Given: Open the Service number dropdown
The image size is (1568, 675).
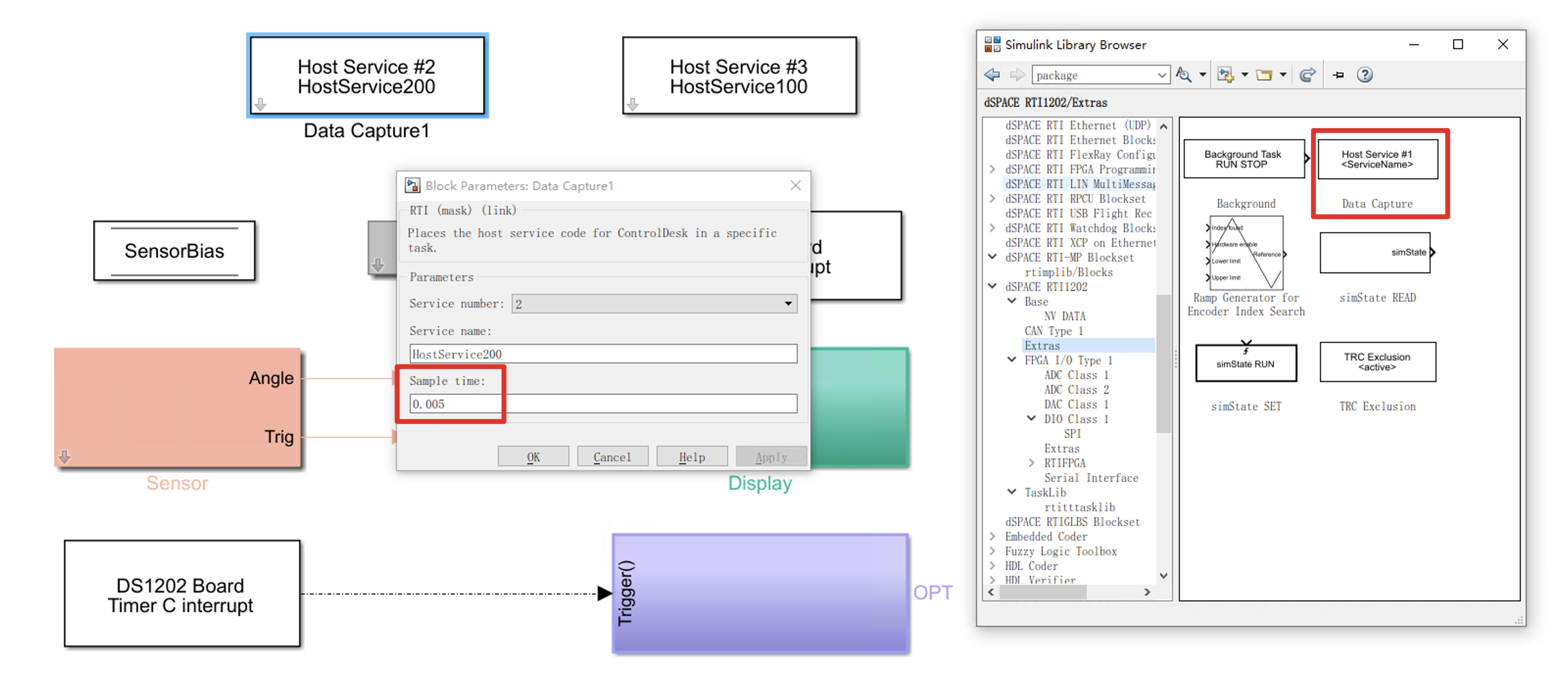Looking at the screenshot, I should click(x=654, y=304).
